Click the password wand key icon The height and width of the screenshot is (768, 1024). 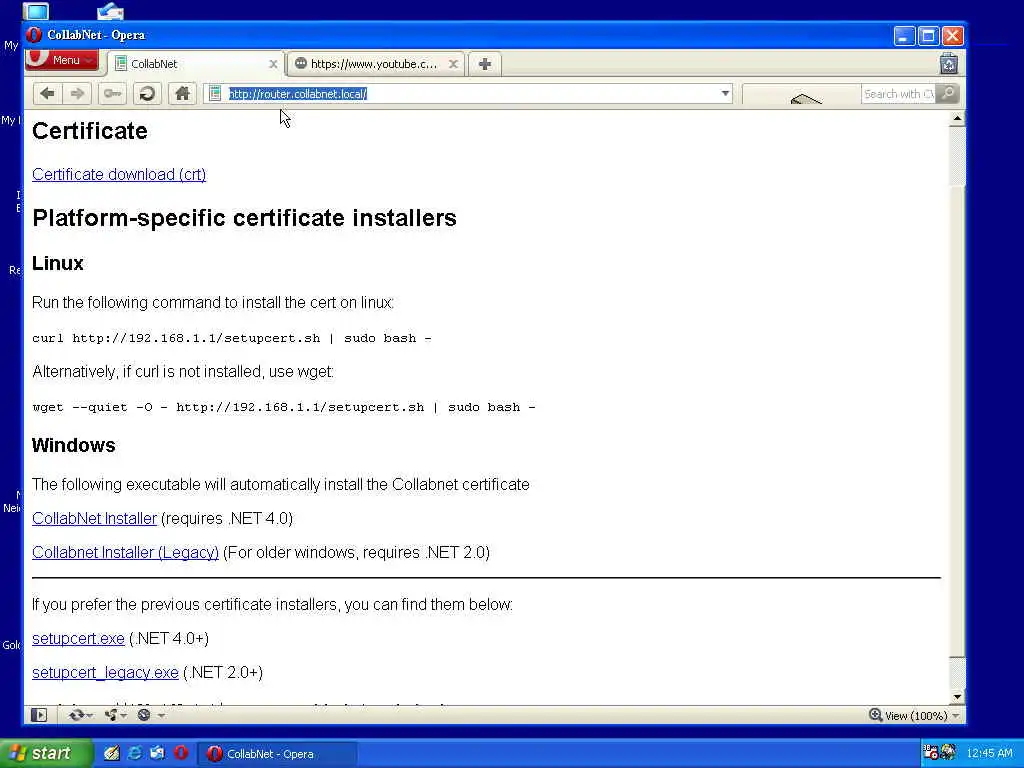(112, 93)
